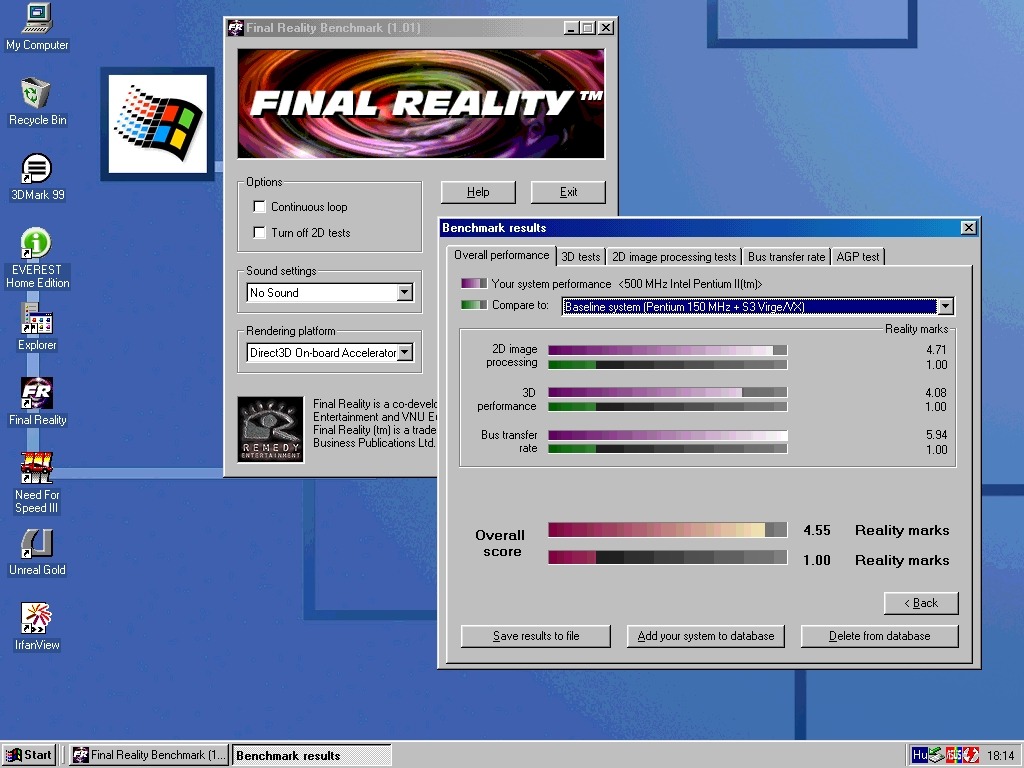Switch to the Bus transfer rate tab

click(786, 257)
